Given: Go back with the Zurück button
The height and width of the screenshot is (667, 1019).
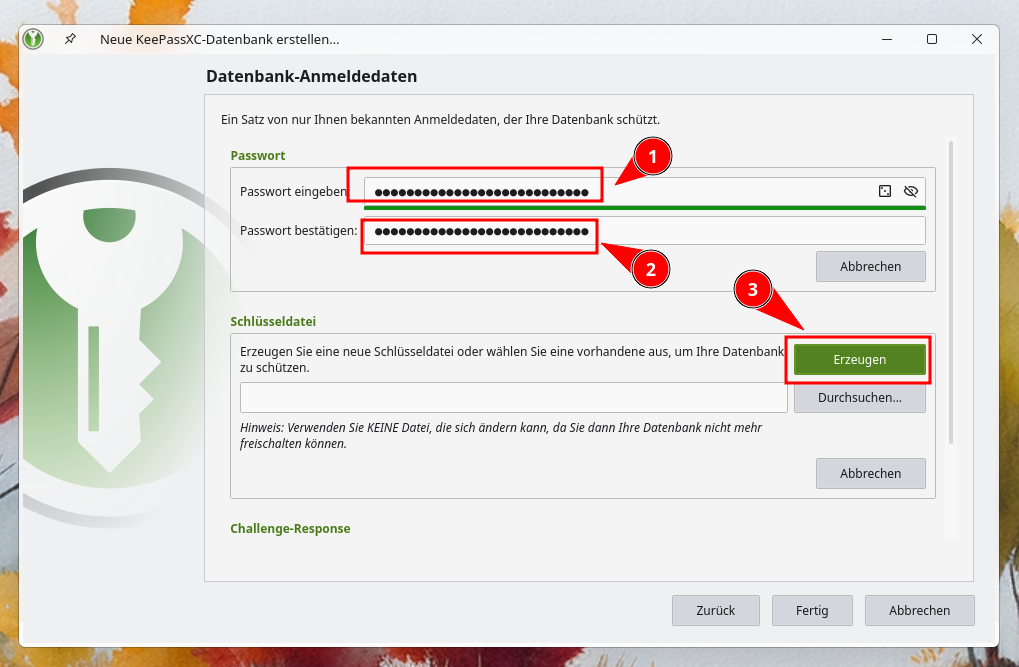Looking at the screenshot, I should coord(716,610).
